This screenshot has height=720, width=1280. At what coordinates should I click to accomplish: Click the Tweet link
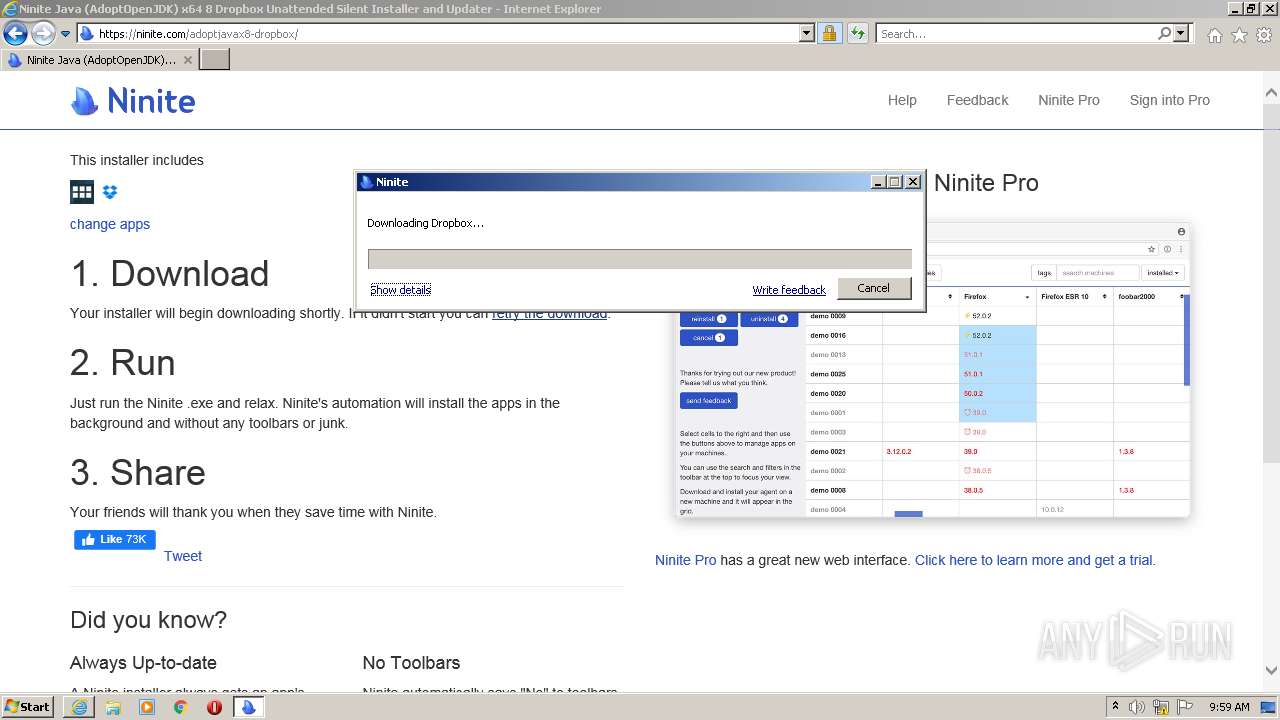coord(183,556)
